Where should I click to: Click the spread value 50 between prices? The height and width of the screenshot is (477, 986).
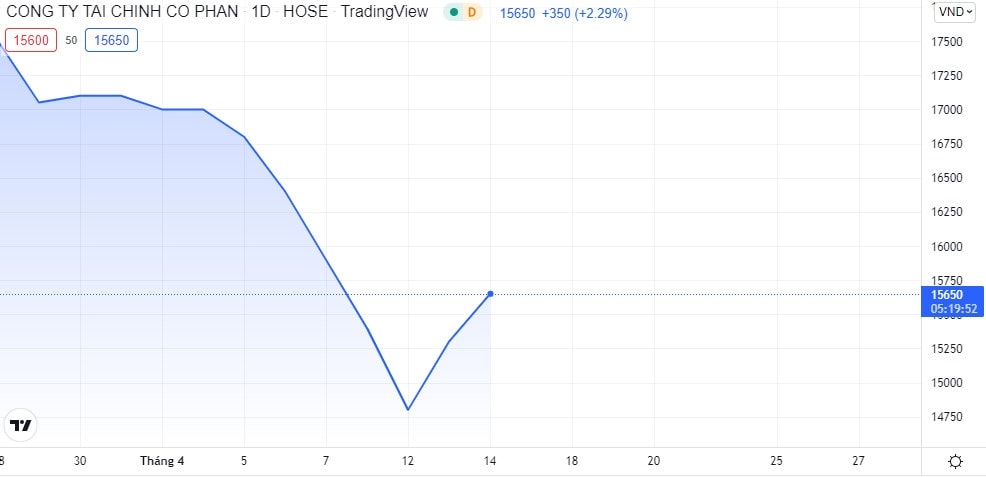pos(71,40)
